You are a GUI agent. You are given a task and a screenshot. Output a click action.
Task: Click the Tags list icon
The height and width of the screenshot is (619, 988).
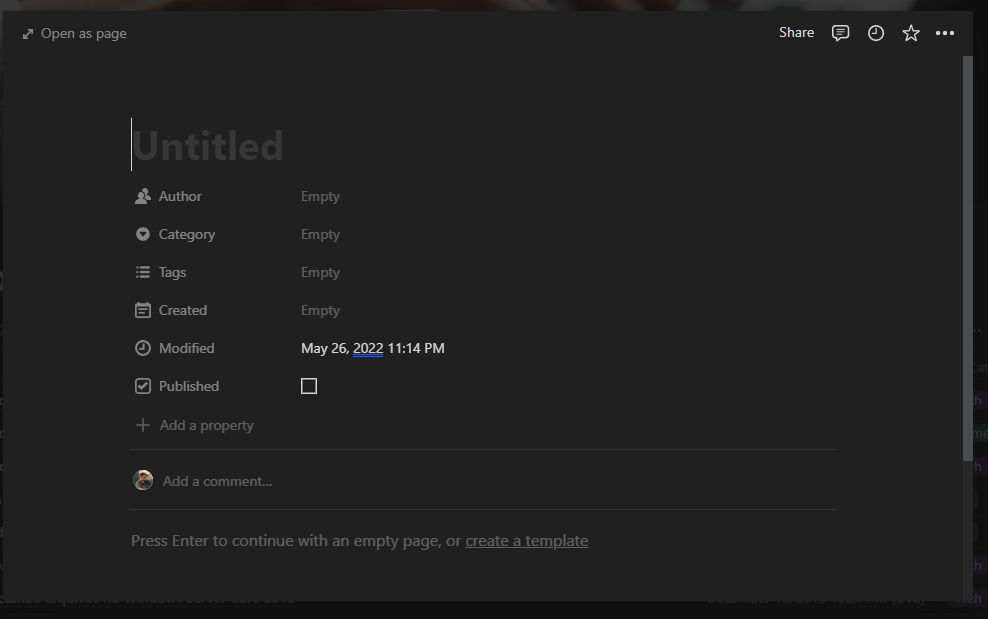[x=143, y=272]
